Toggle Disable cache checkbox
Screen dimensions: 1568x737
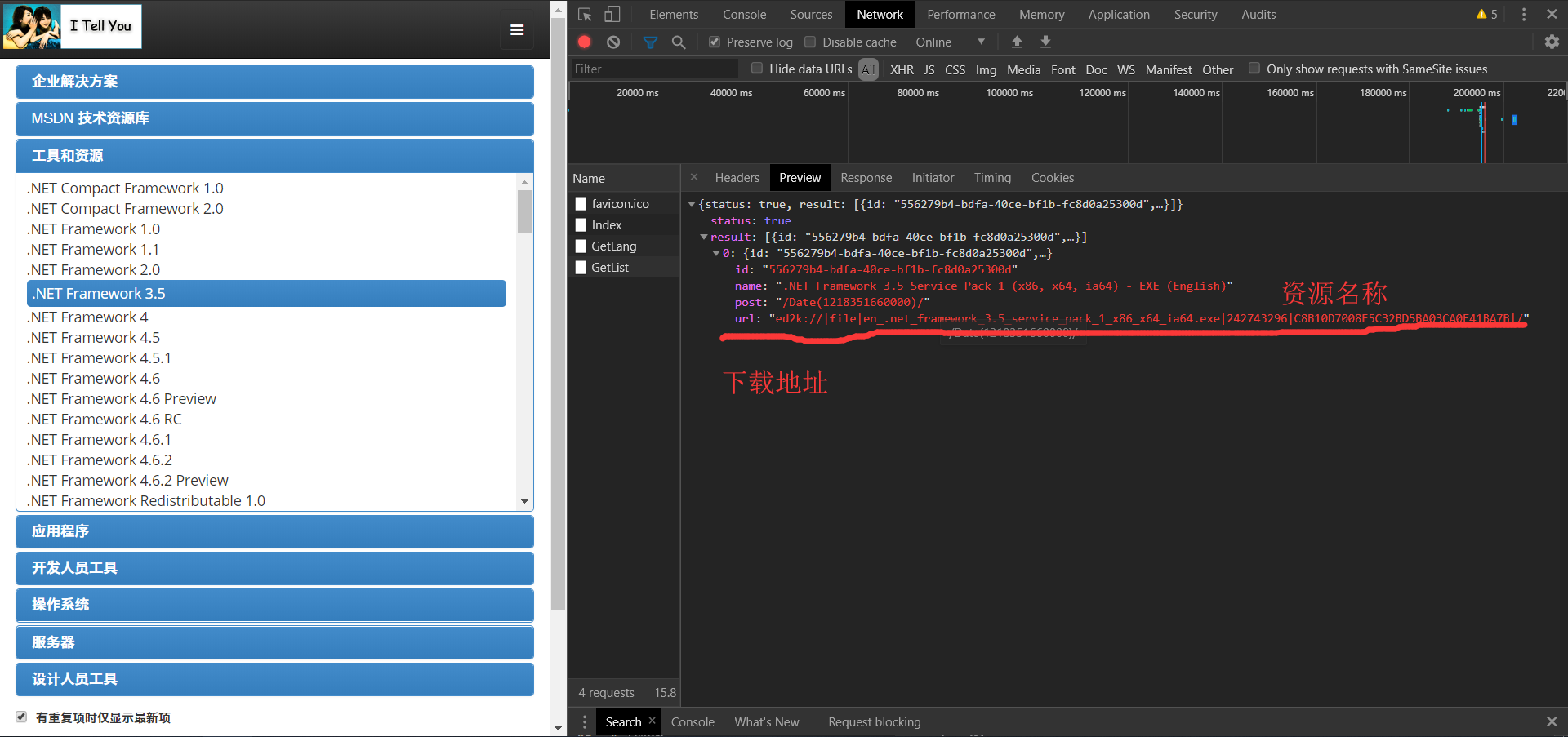[x=810, y=42]
